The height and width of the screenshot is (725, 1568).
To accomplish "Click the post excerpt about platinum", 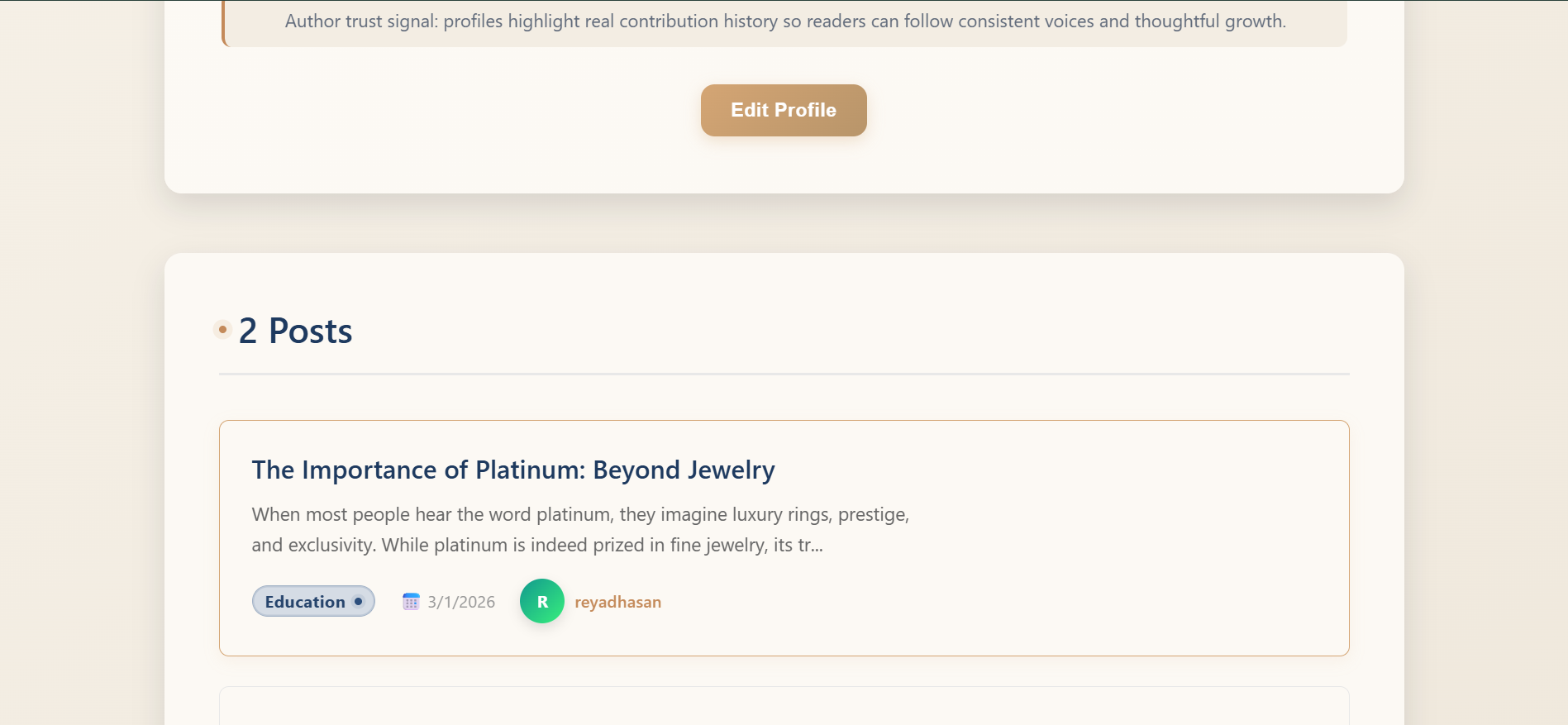I will tap(579, 529).
